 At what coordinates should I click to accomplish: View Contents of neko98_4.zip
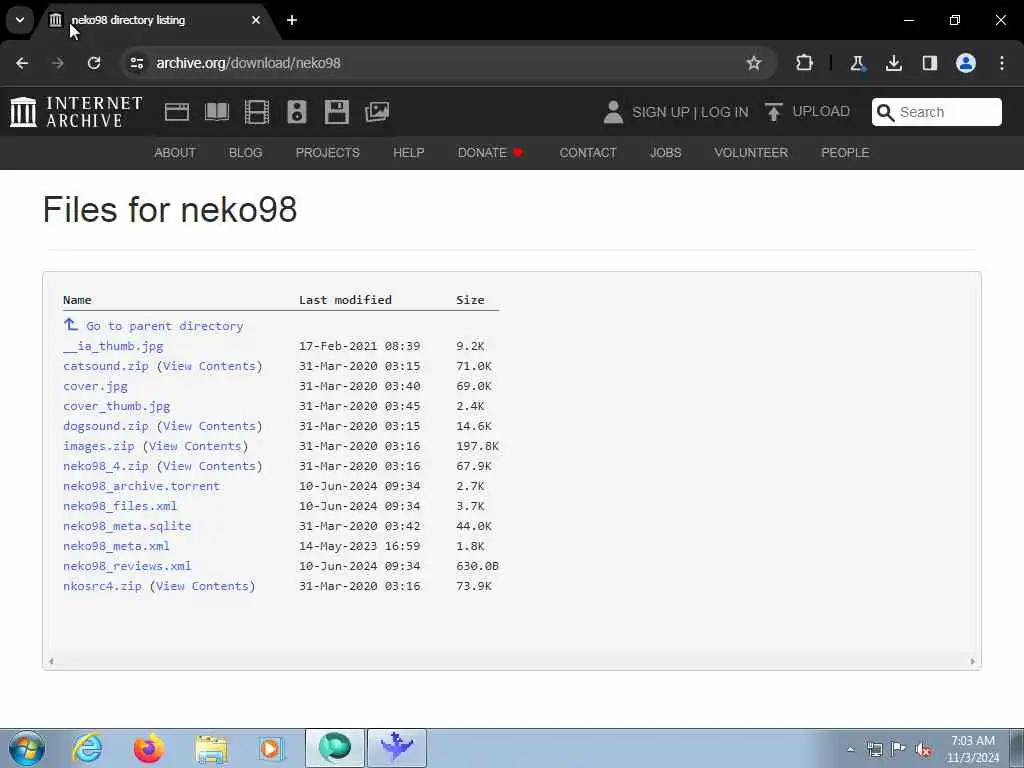[210, 466]
